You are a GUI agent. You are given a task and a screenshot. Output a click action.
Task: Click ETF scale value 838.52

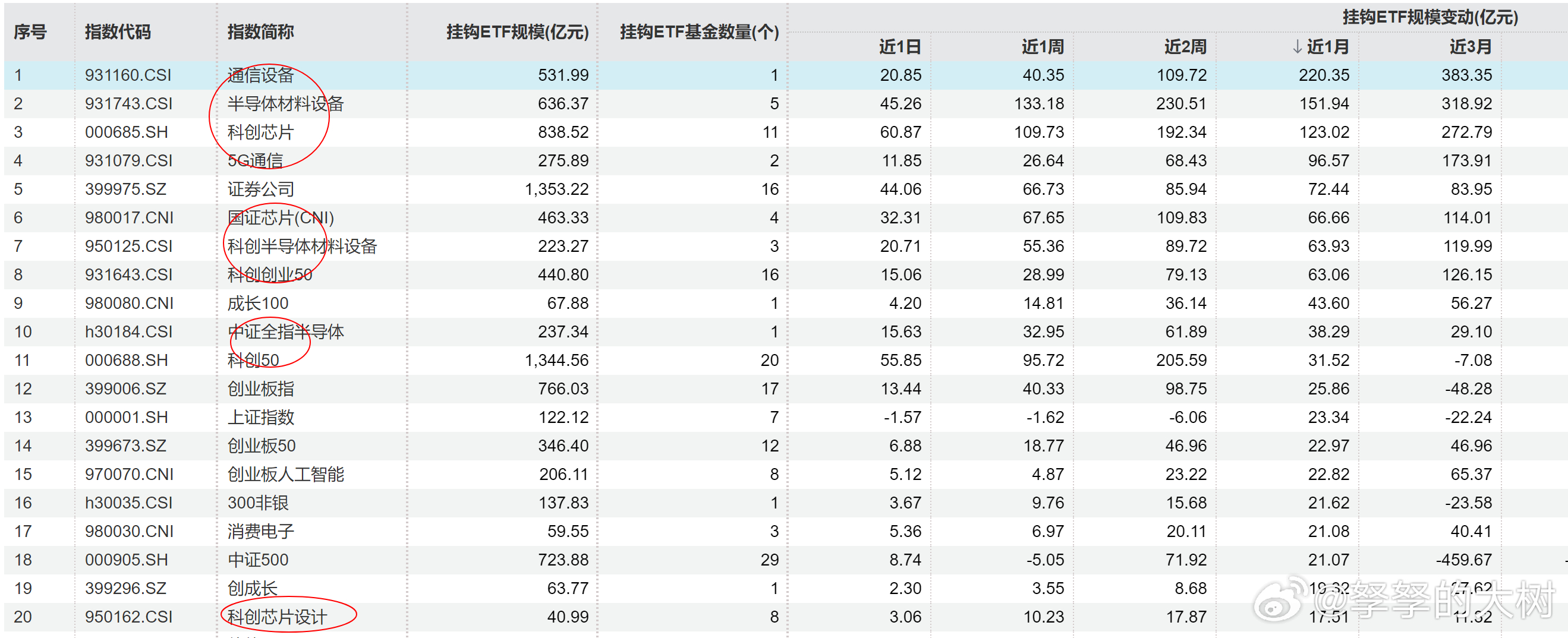563,132
